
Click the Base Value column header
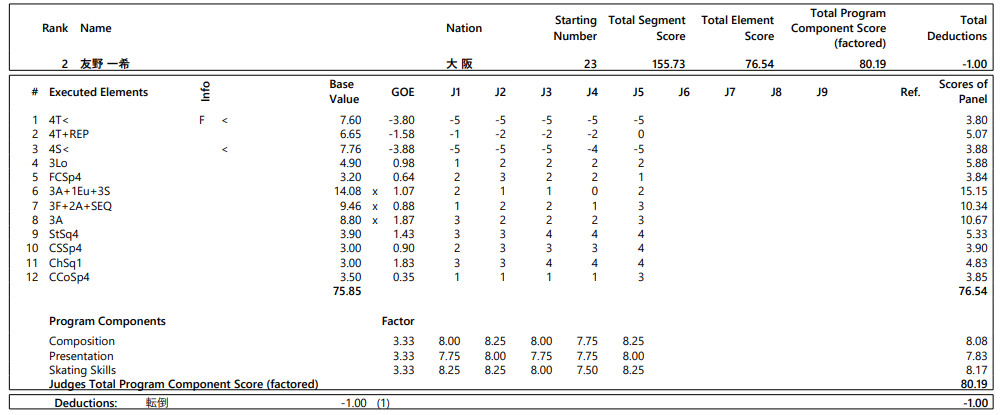(343, 92)
